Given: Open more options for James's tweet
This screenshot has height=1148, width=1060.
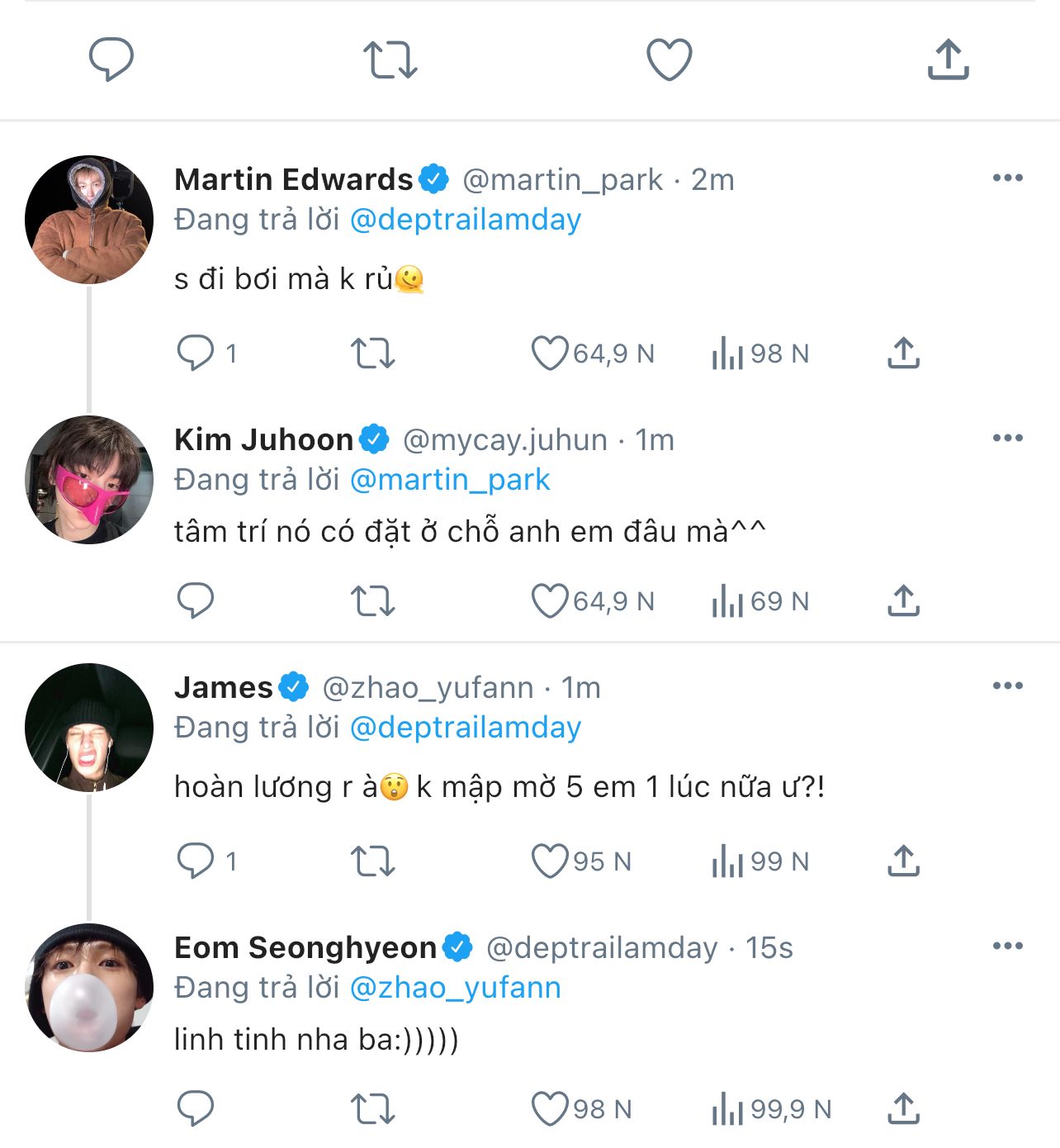Looking at the screenshot, I should 1008,686.
